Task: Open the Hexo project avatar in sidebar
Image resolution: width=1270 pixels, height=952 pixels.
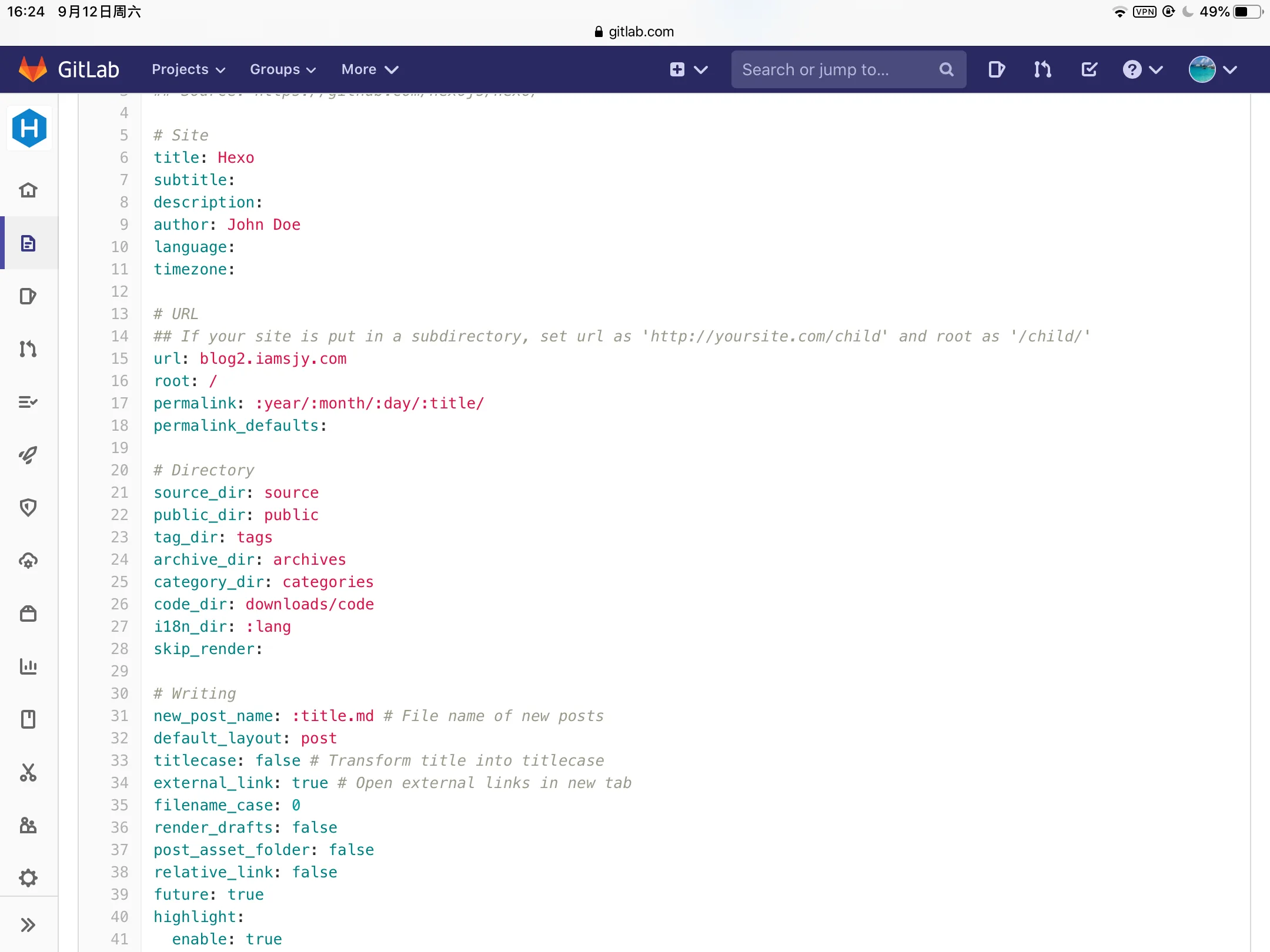Action: pos(29,128)
